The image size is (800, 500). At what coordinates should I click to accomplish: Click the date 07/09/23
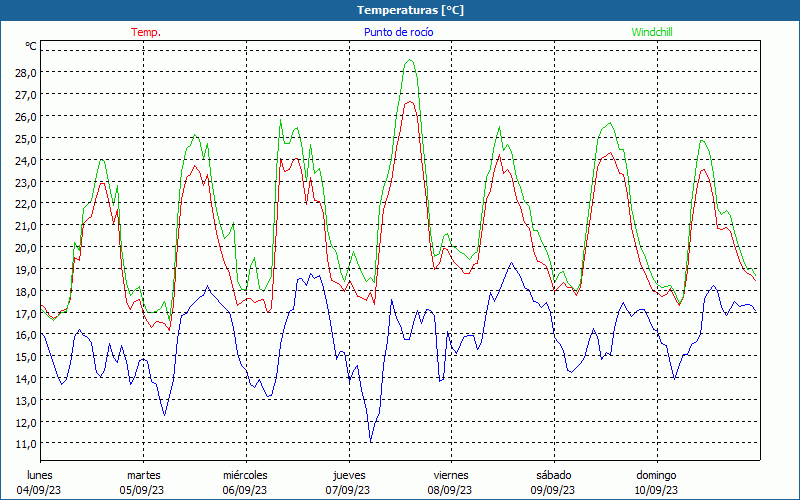pyautogui.click(x=348, y=490)
